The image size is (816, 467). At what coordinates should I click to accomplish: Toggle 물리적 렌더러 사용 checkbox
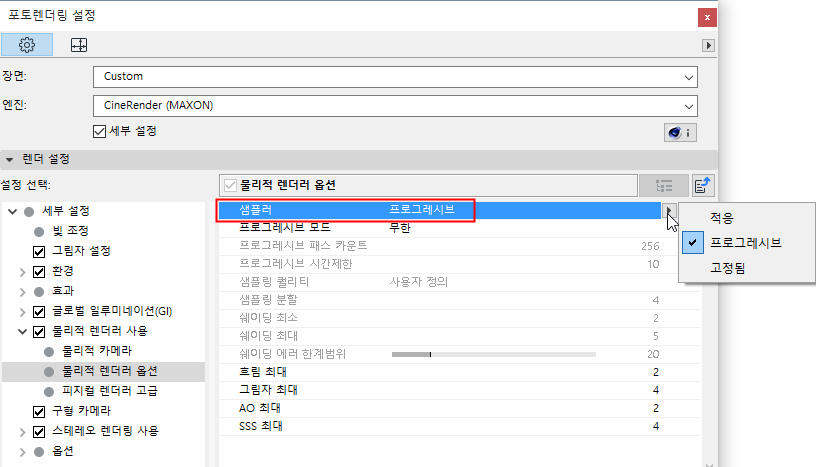(39, 332)
